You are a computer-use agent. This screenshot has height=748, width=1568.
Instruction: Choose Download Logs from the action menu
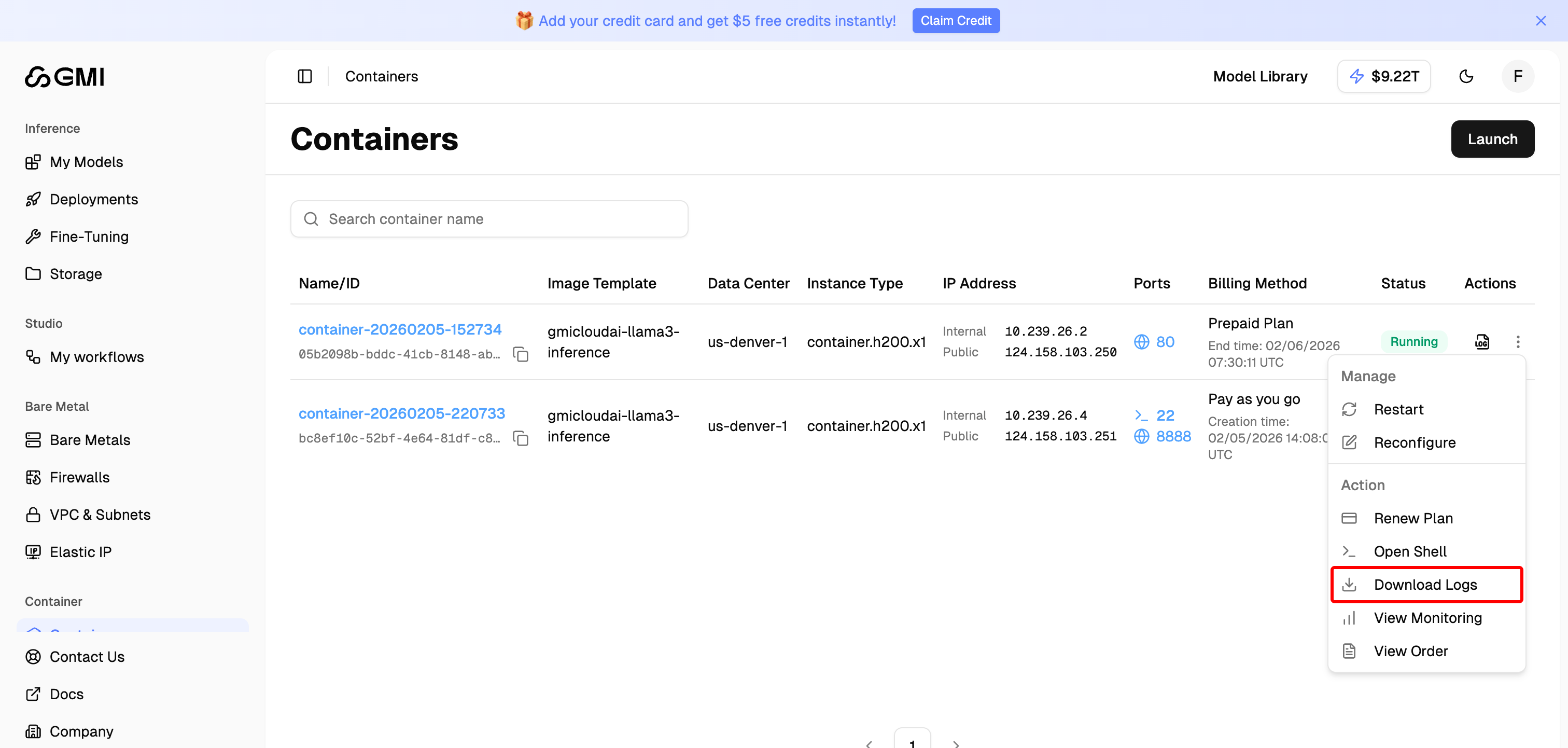[x=1425, y=584]
